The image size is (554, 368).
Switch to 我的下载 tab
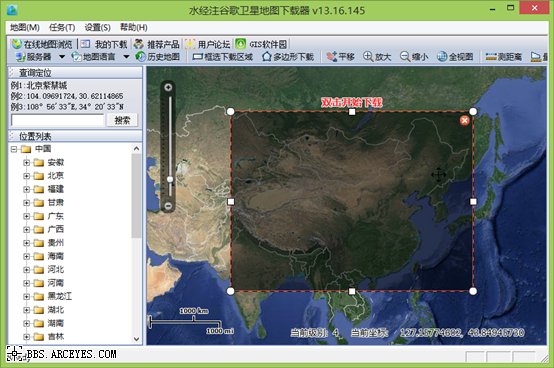(x=104, y=44)
